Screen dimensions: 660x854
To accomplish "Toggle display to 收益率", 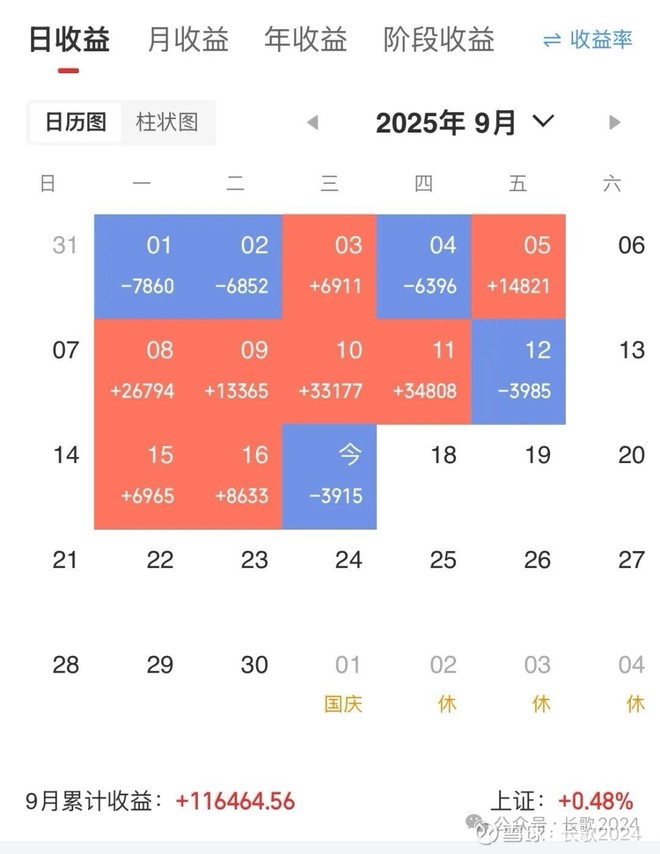I will (601, 40).
